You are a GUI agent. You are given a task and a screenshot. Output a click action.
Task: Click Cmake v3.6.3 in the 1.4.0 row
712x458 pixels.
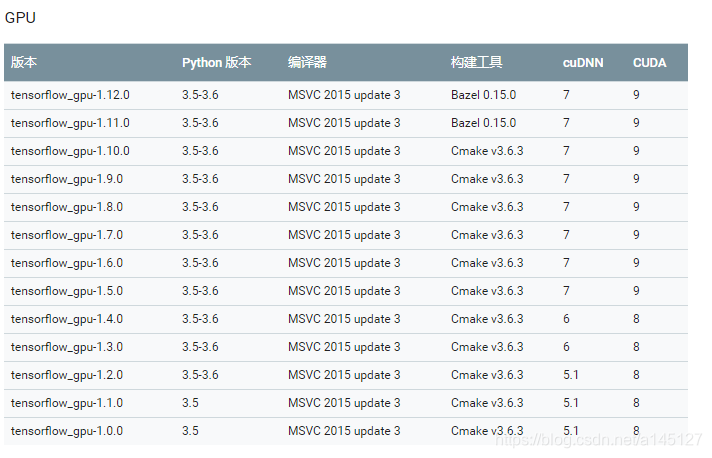[487, 319]
